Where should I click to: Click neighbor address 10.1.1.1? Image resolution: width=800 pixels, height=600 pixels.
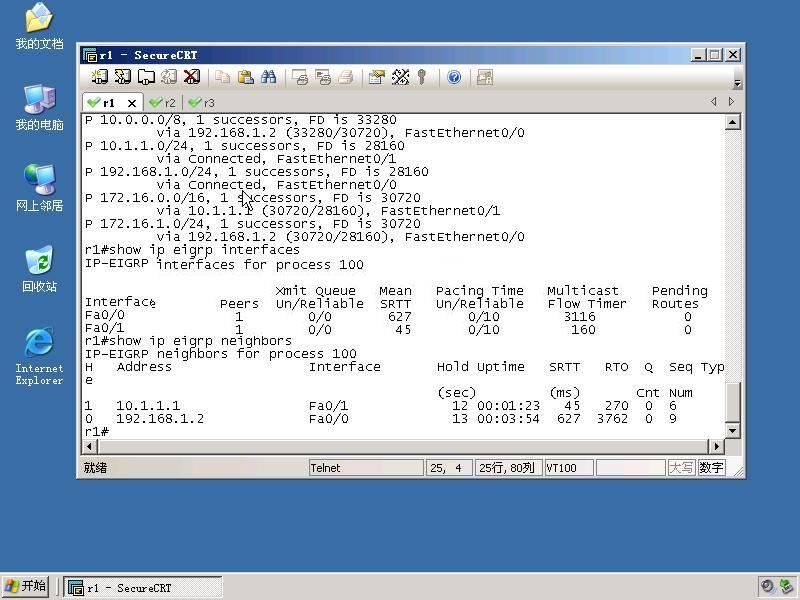[x=148, y=406]
